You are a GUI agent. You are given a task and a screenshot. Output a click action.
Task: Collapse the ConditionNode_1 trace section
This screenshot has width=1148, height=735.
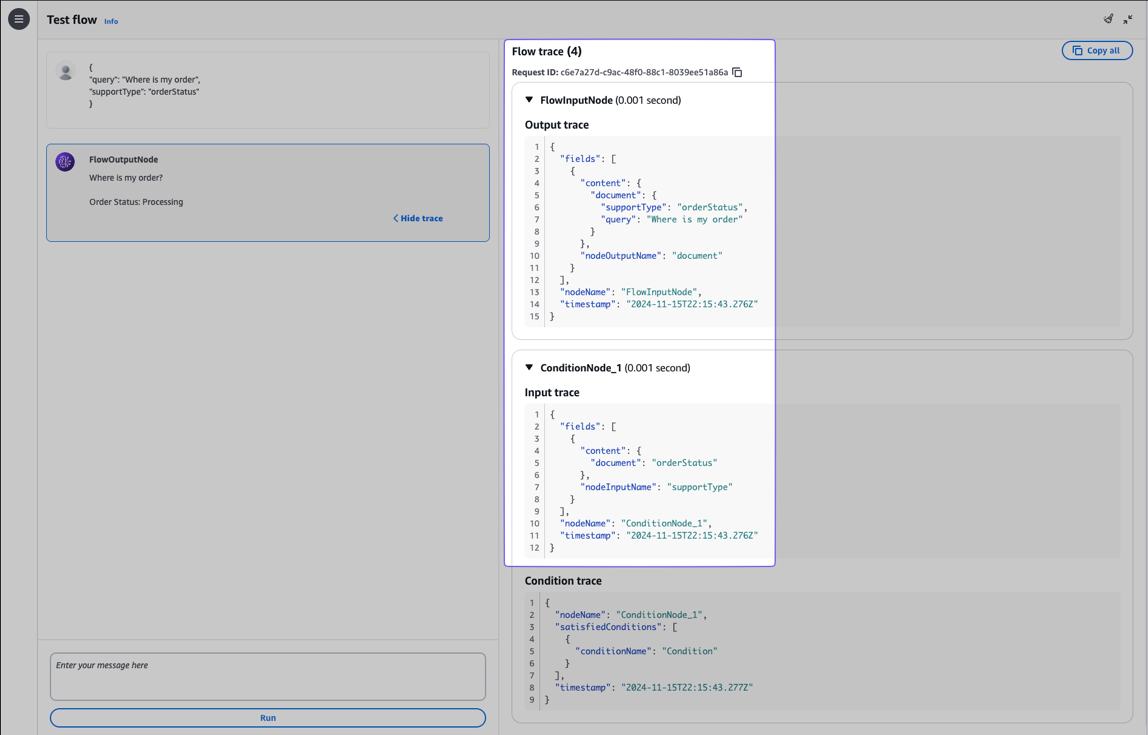pyautogui.click(x=530, y=368)
